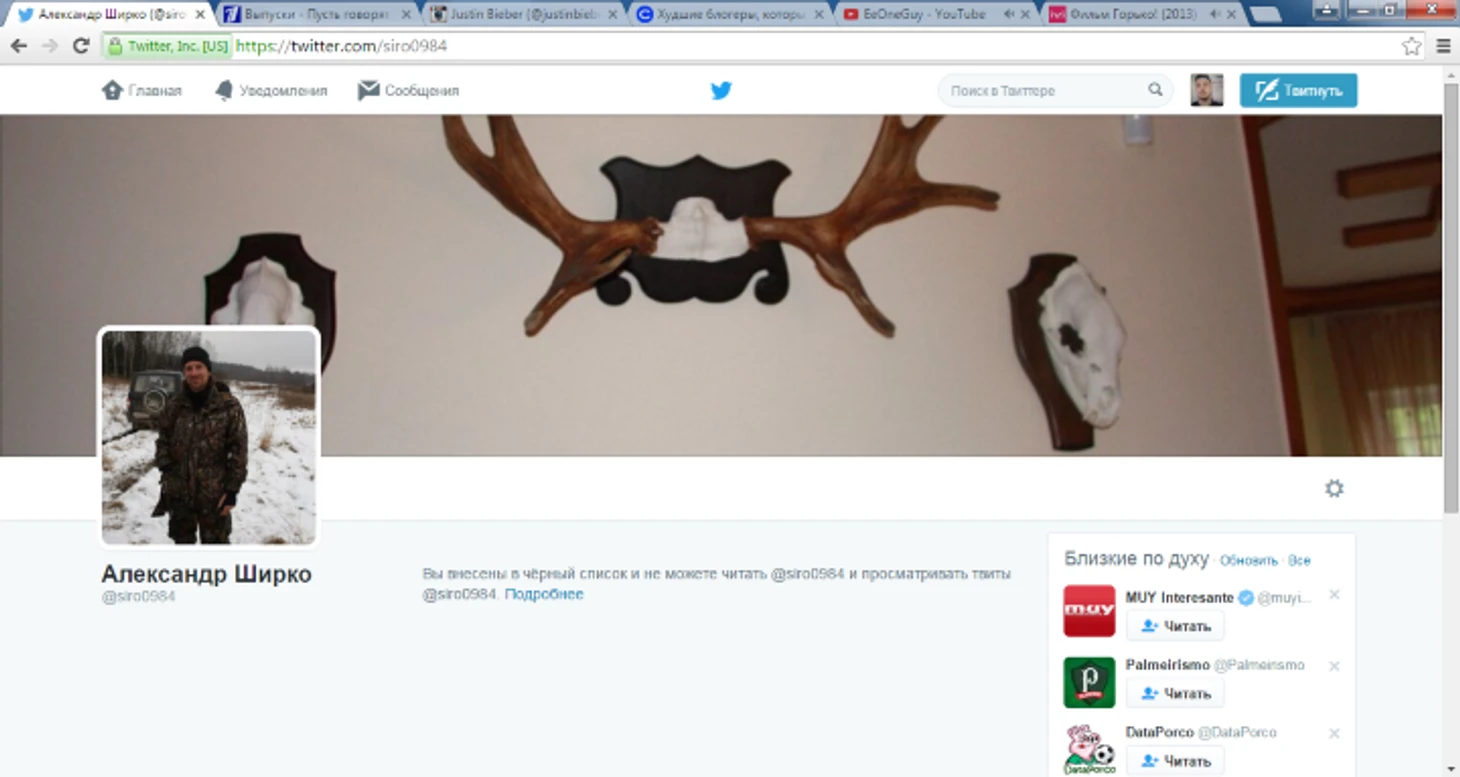Click the green Twitter, Inc. security badge
The width and height of the screenshot is (1460, 777).
click(x=168, y=46)
